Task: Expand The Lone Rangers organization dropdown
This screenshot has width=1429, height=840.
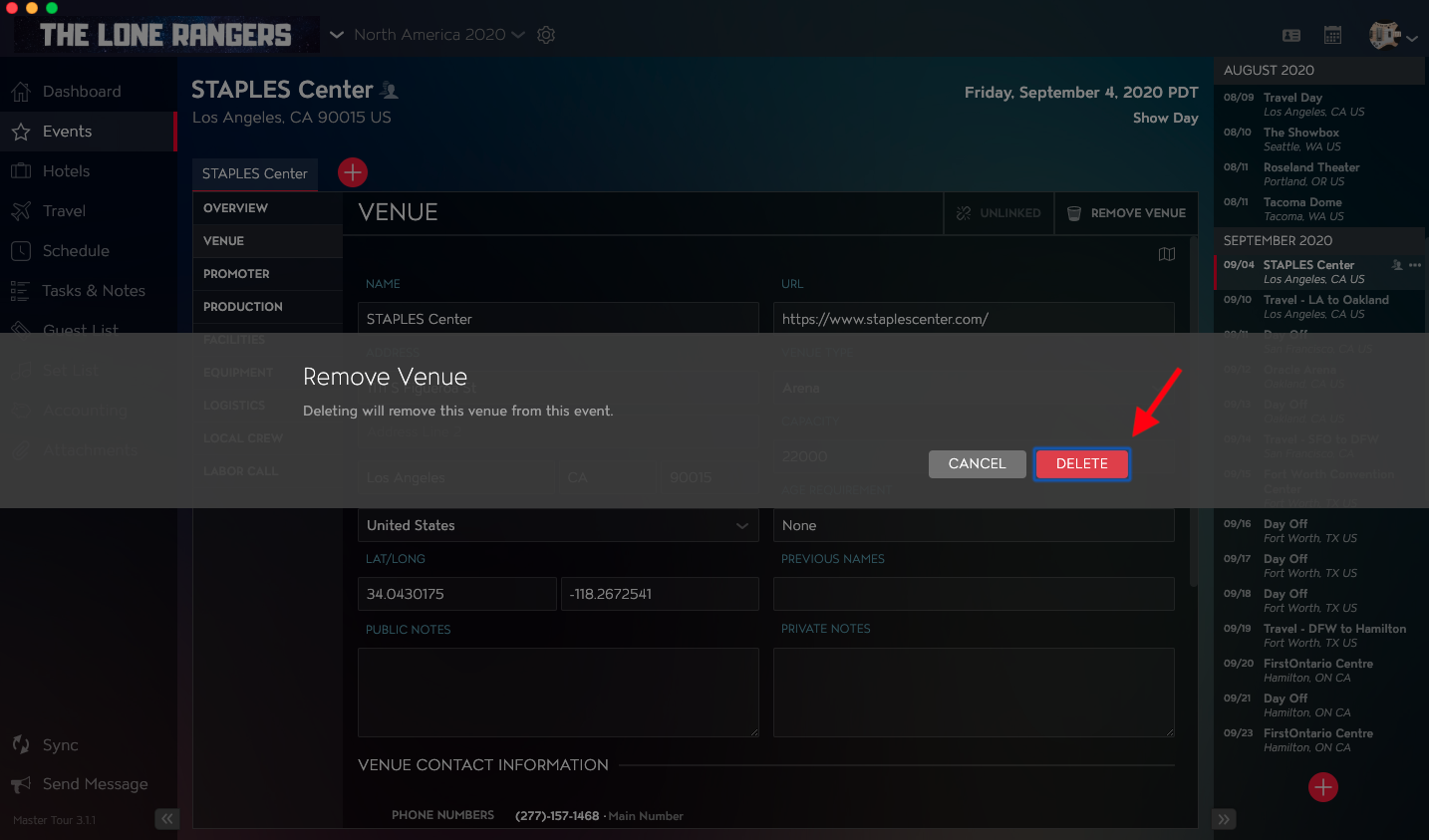Action: click(337, 35)
